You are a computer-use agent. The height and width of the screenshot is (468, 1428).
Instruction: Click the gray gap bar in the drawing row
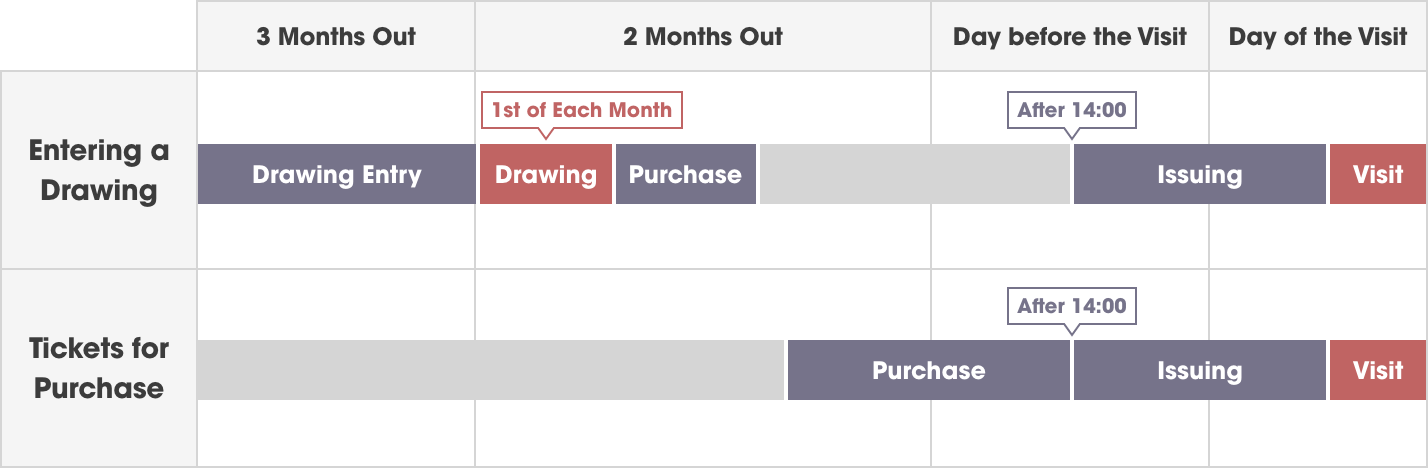click(914, 175)
